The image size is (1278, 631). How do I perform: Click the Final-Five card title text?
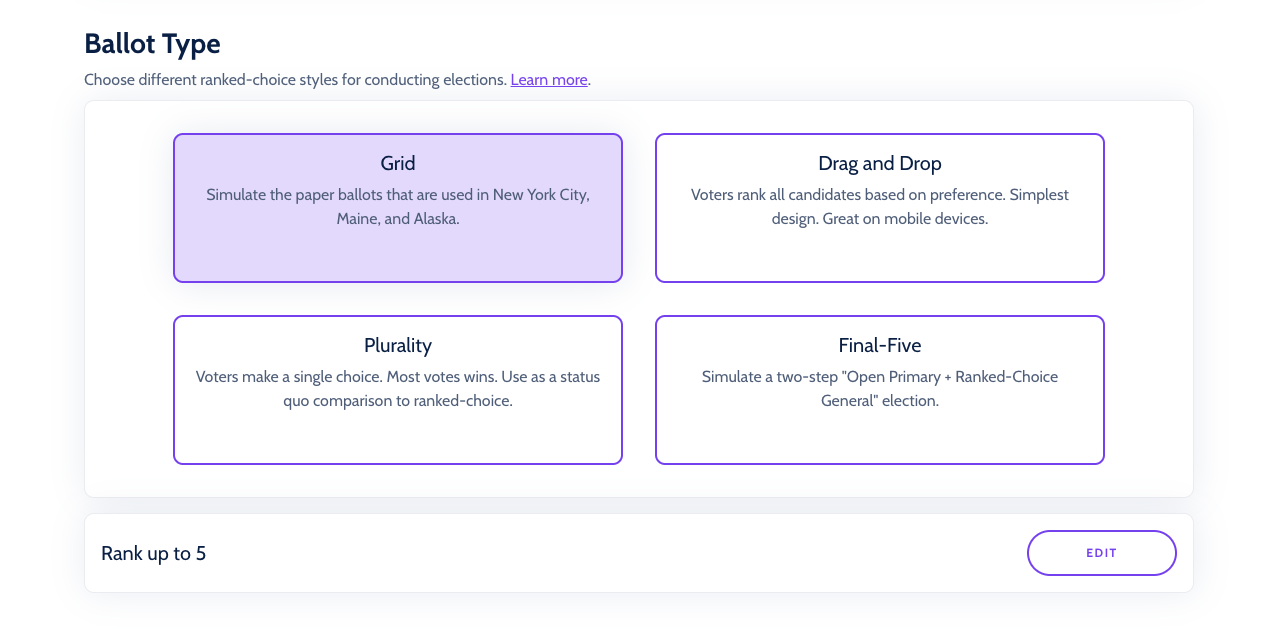pos(879,345)
